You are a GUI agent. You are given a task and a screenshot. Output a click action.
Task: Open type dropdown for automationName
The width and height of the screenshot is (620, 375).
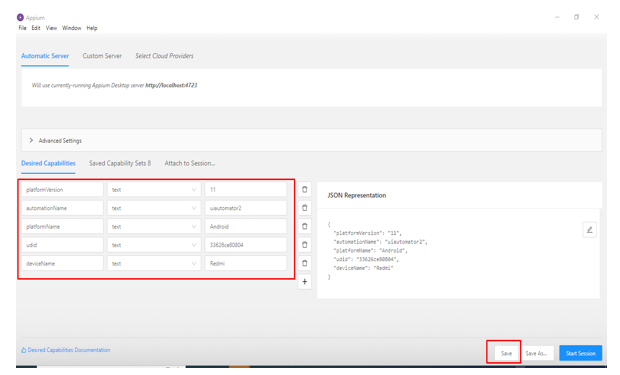pos(153,208)
